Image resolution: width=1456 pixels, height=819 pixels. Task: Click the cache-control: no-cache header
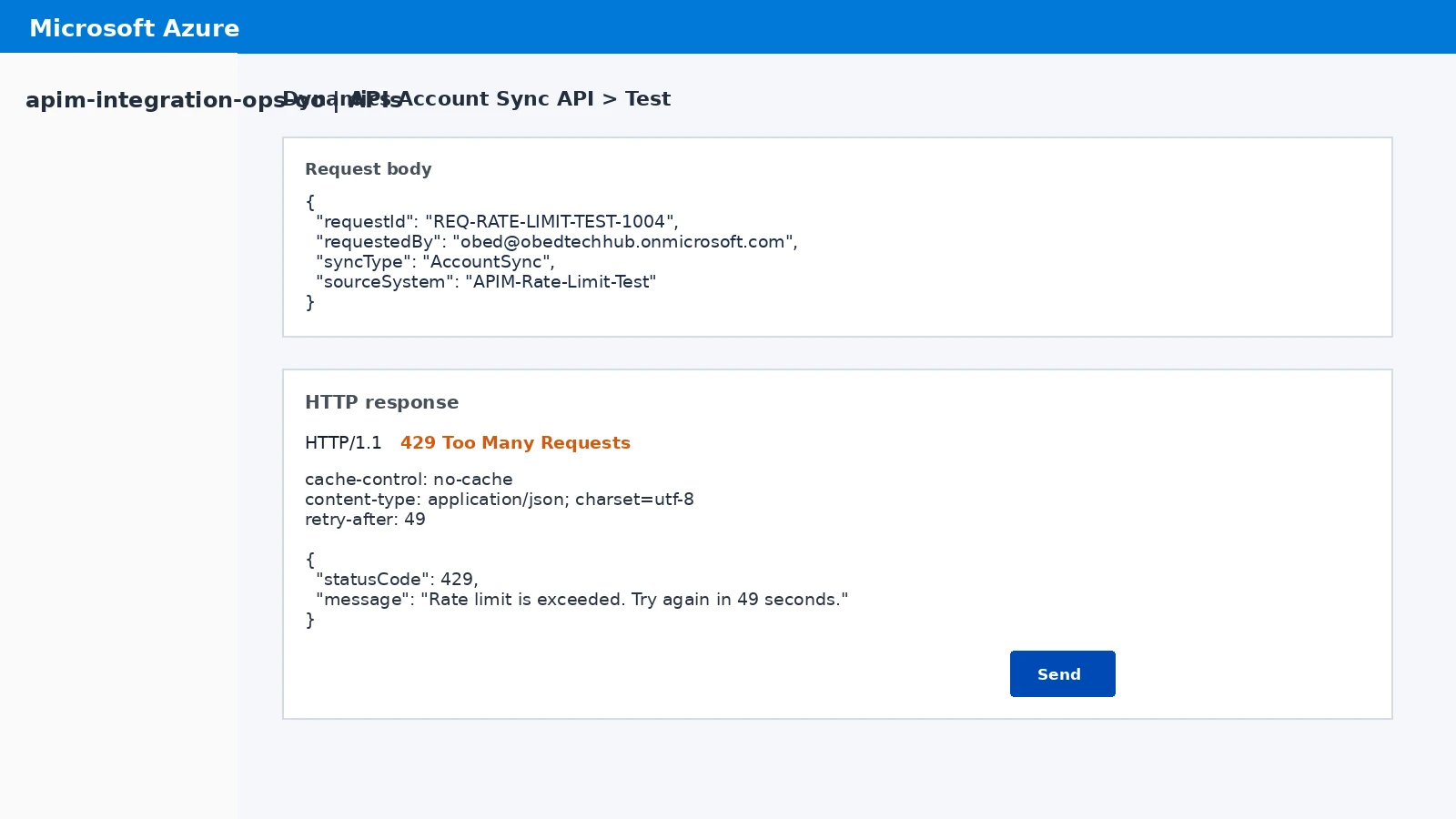point(409,480)
